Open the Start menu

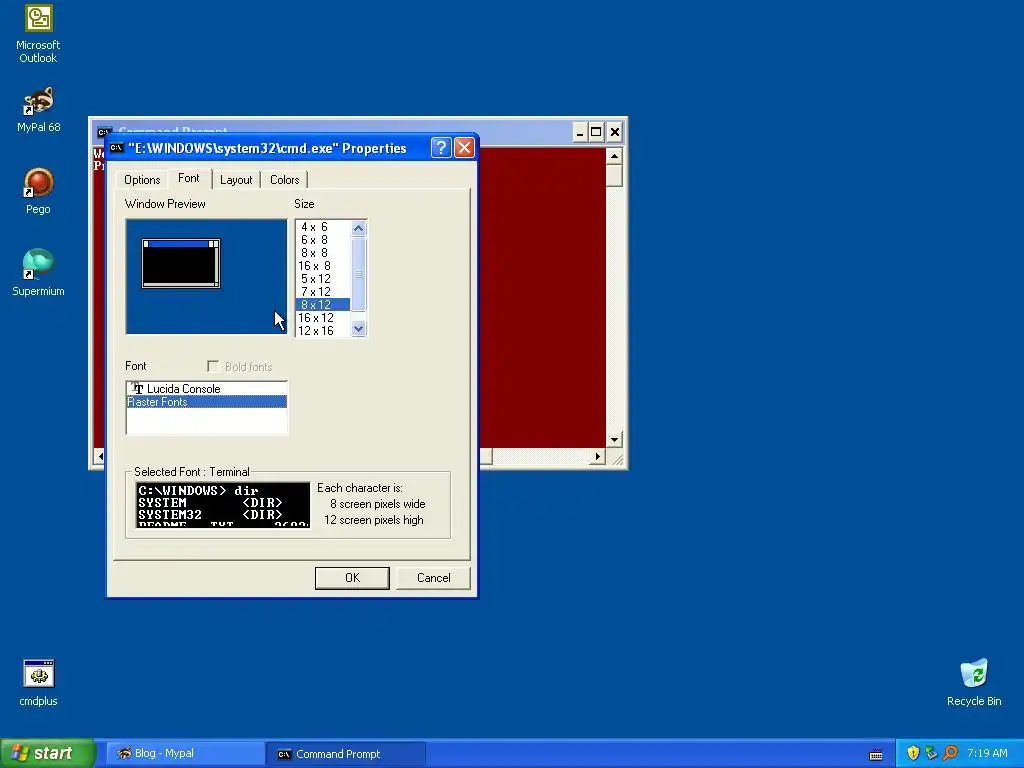pyautogui.click(x=48, y=753)
